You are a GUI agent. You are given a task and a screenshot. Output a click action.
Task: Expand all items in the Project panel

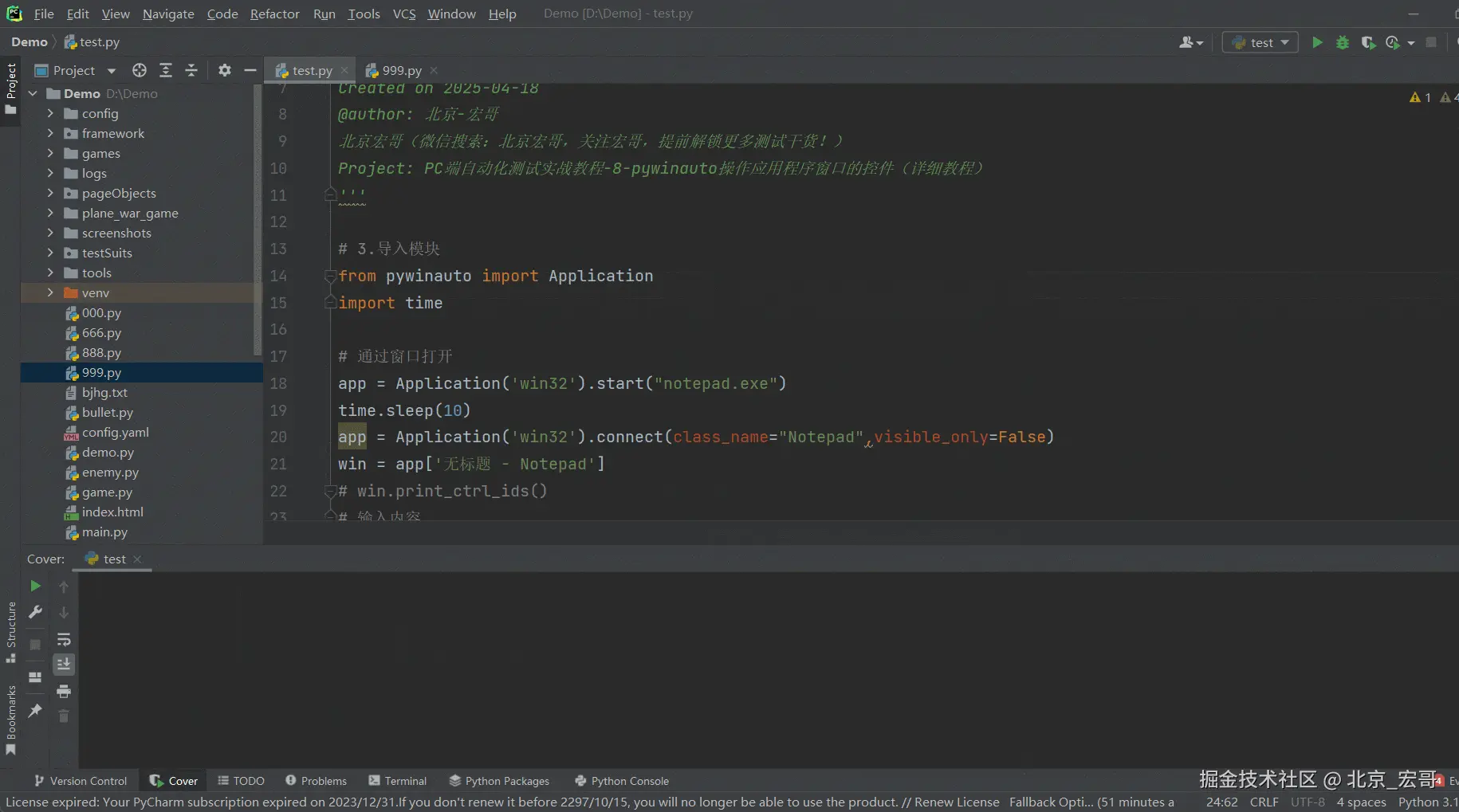(x=166, y=70)
